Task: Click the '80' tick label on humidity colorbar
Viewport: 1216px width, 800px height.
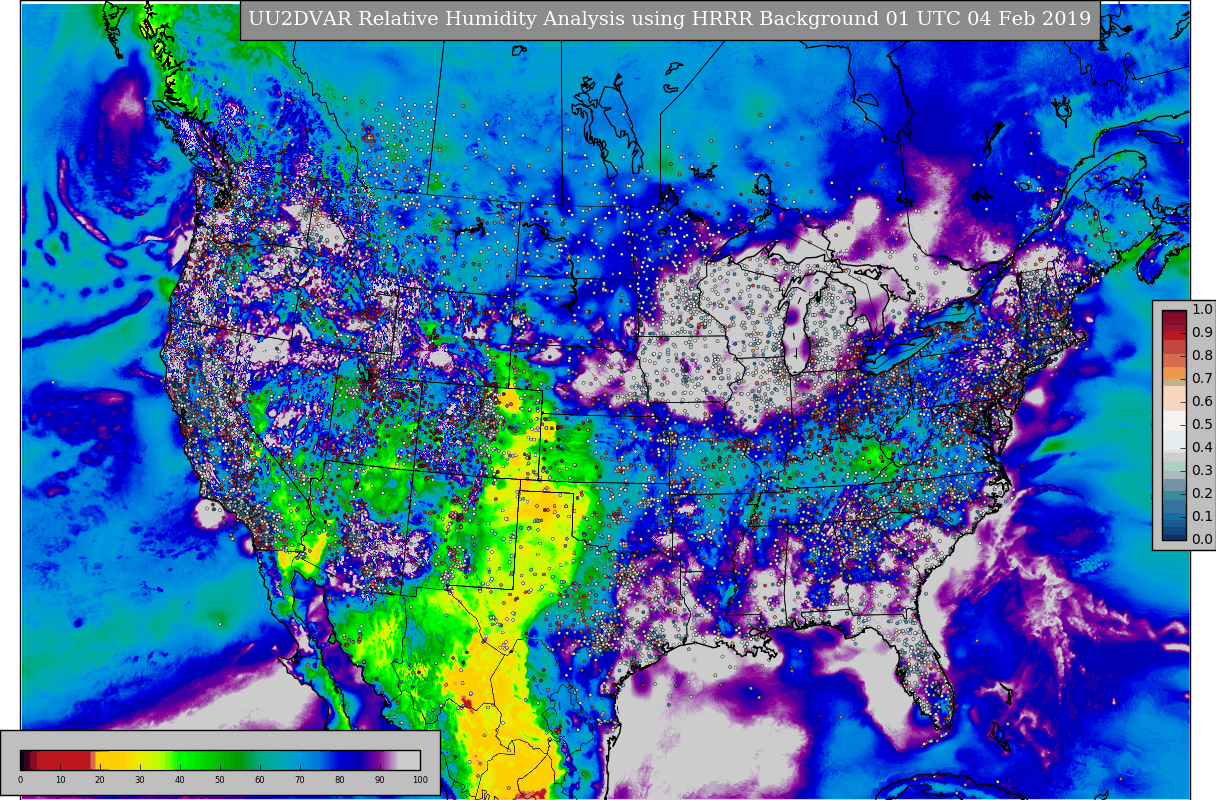Action: coord(340,780)
